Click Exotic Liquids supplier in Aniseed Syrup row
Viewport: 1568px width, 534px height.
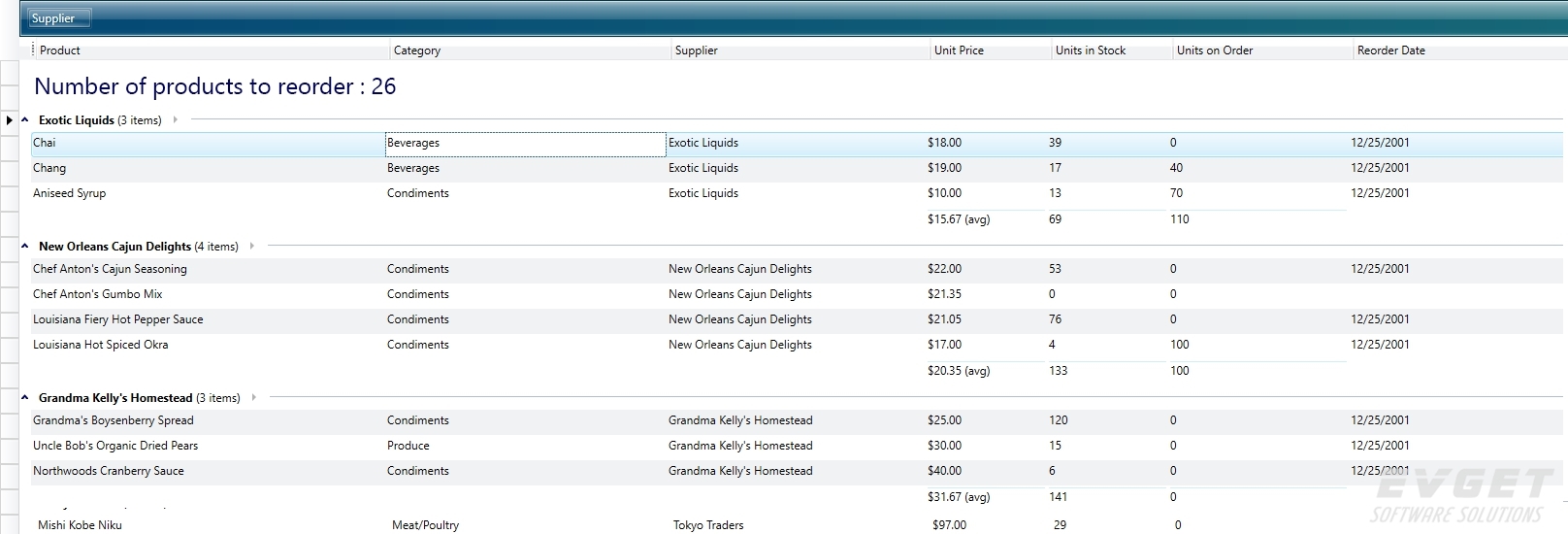(703, 194)
